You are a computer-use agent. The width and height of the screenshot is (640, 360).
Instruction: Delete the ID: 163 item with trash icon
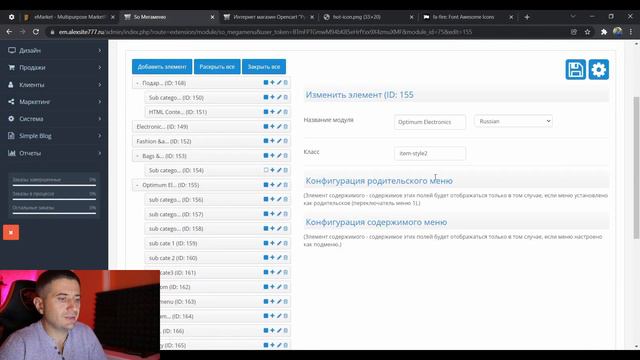[x=286, y=301]
